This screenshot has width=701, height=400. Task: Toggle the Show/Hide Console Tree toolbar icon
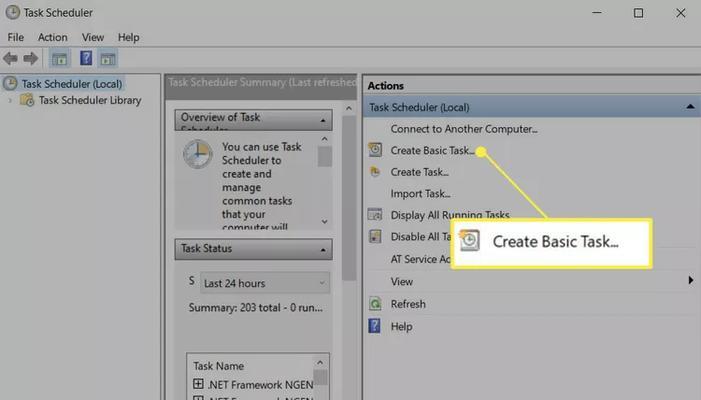click(x=59, y=59)
